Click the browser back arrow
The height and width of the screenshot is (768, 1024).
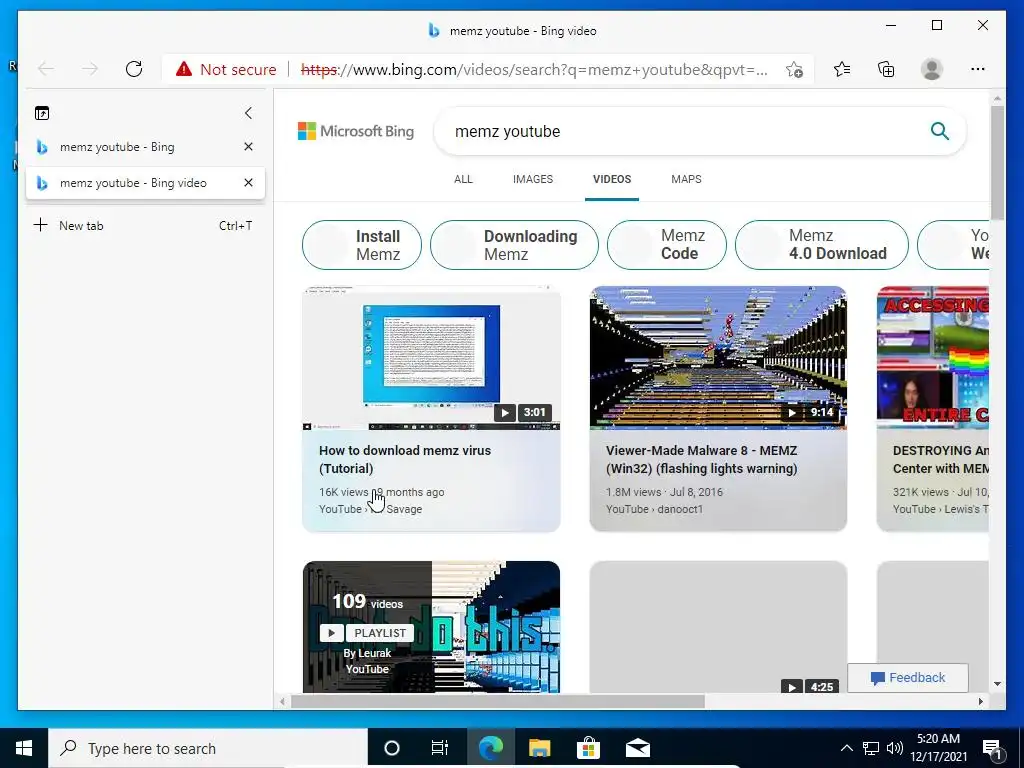[45, 69]
